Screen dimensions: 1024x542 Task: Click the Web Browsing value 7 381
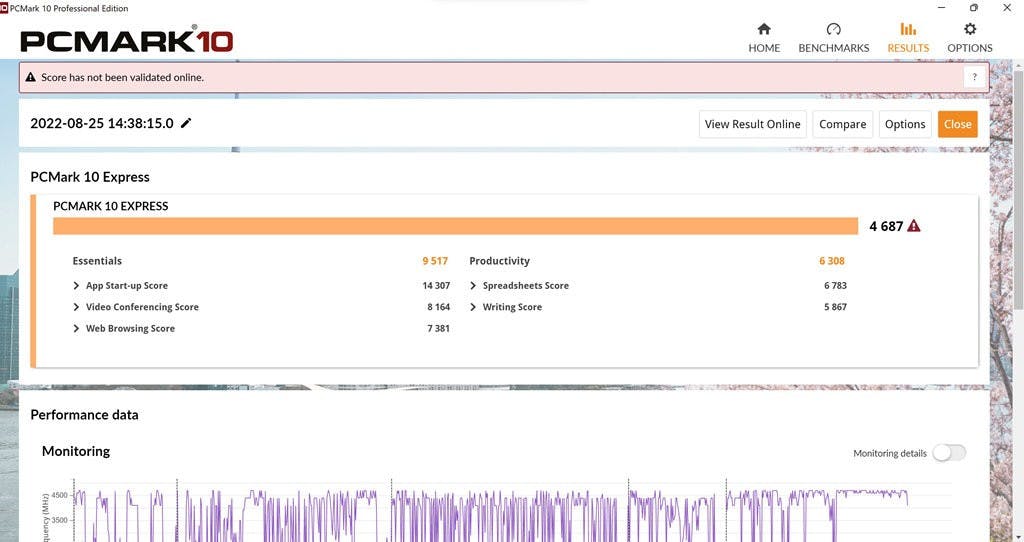pos(439,328)
